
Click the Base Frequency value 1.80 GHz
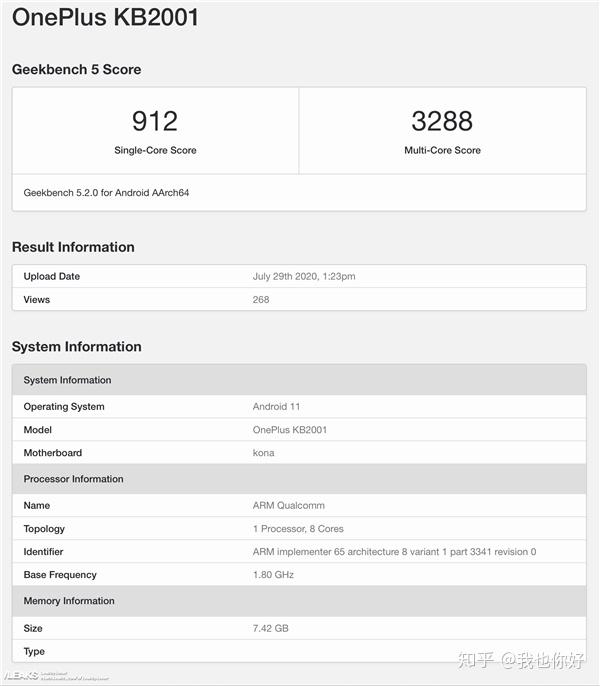click(x=273, y=574)
